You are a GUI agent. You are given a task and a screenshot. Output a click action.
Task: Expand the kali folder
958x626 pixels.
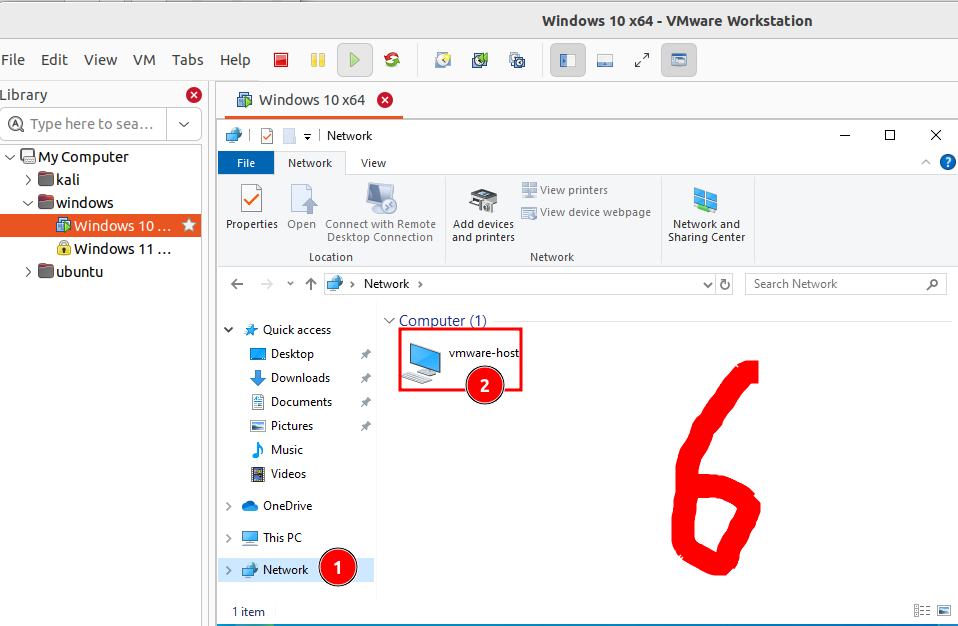[28, 180]
